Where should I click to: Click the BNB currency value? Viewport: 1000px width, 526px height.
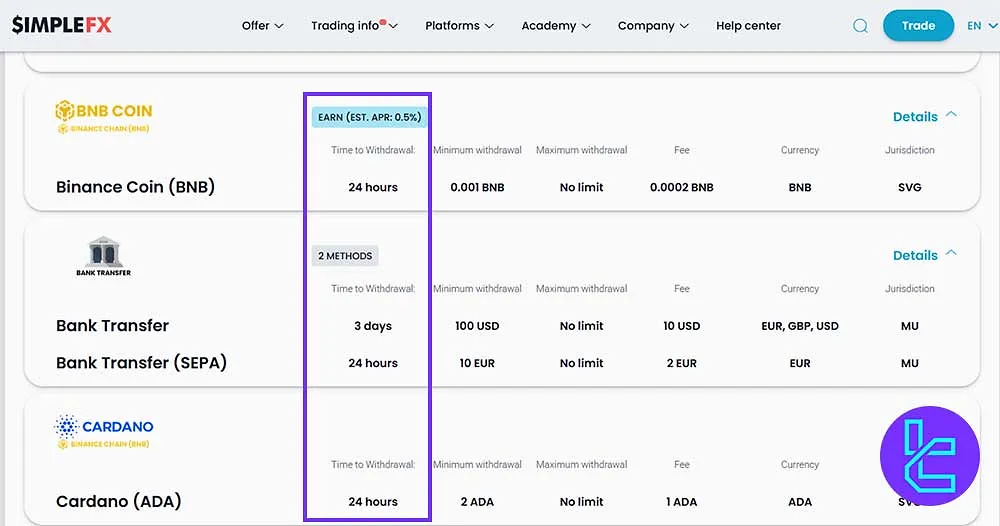[800, 187]
